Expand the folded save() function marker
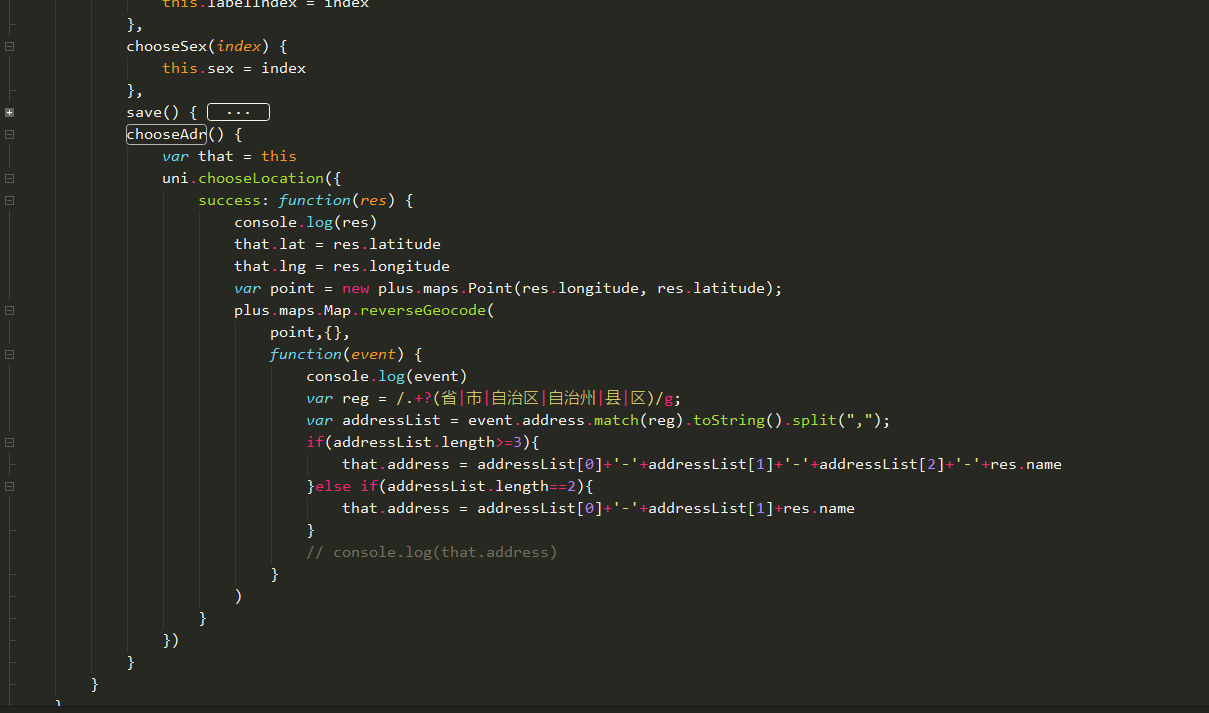This screenshot has height=713, width=1209. click(9, 112)
